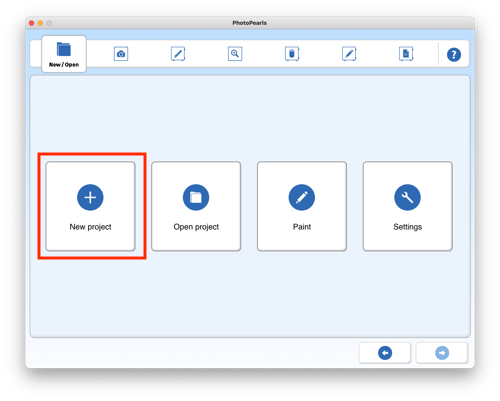Click the gray disabled zoom window button
Viewport: 500px width, 401px height.
click(x=49, y=23)
